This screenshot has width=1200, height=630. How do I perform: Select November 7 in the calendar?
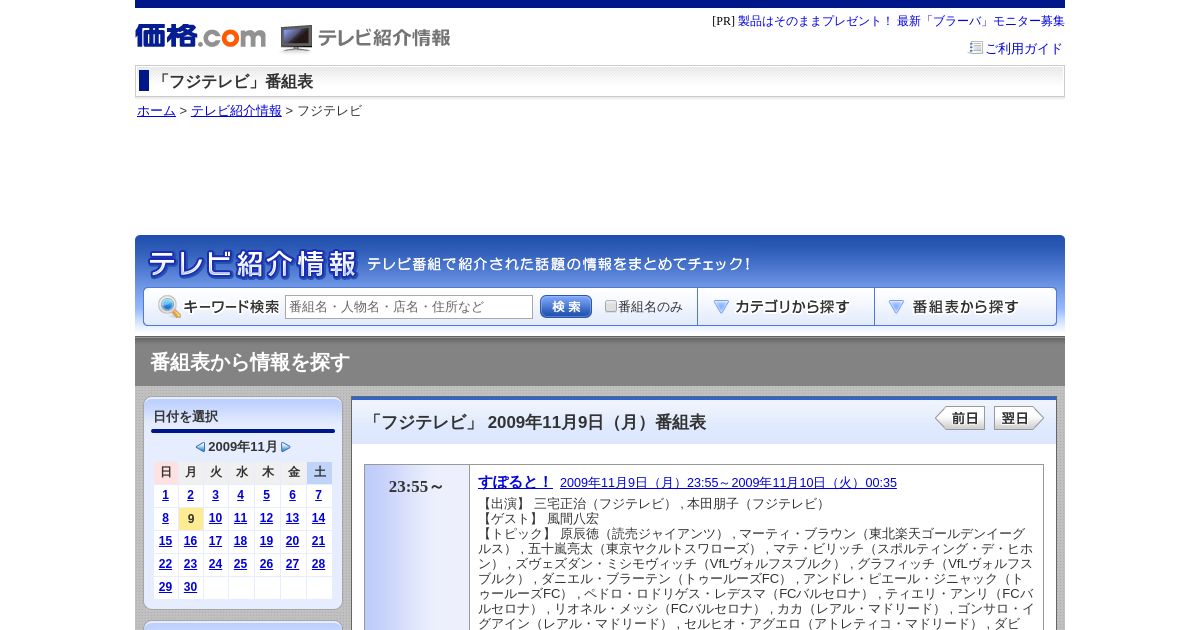319,495
